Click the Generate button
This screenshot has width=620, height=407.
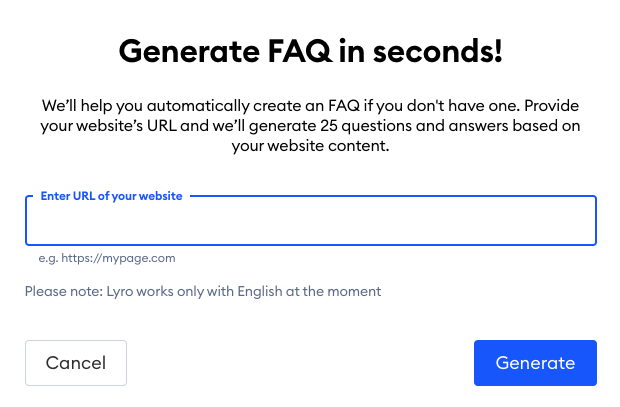pos(535,363)
